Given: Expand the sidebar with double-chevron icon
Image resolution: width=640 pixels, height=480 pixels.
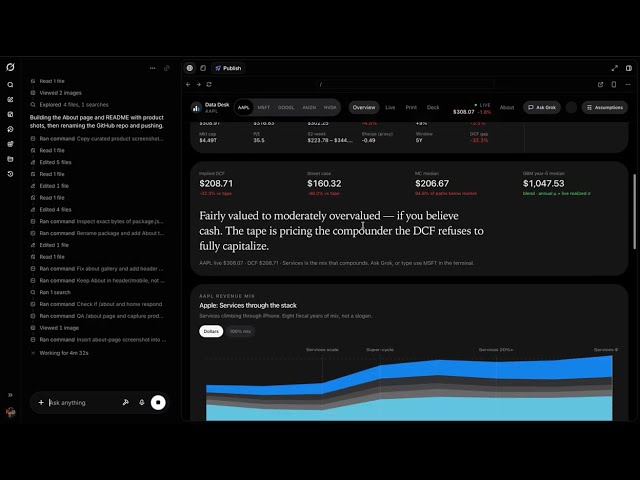Looking at the screenshot, I should pos(10,395).
